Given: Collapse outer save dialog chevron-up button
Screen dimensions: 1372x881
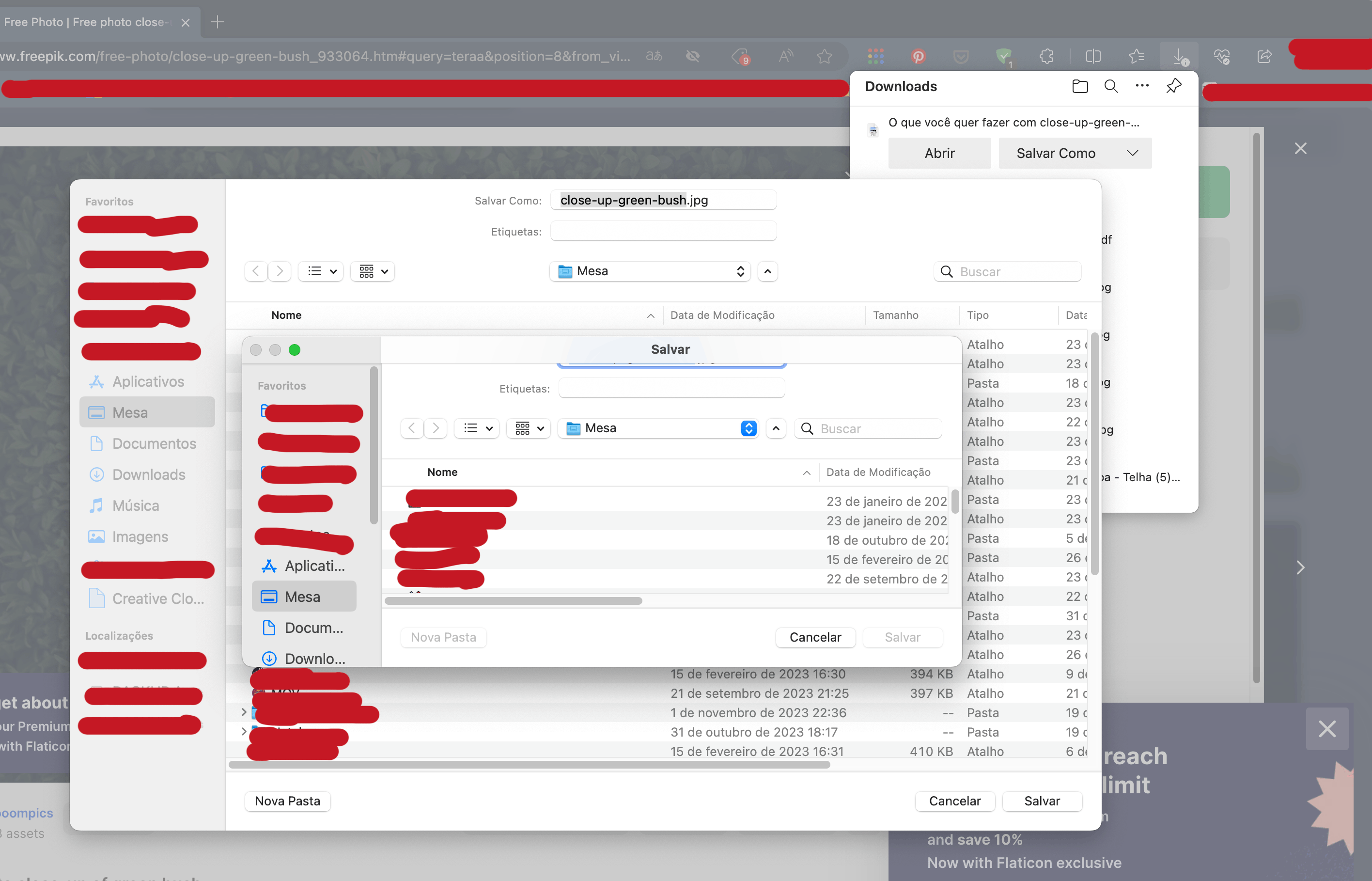Looking at the screenshot, I should pos(767,271).
